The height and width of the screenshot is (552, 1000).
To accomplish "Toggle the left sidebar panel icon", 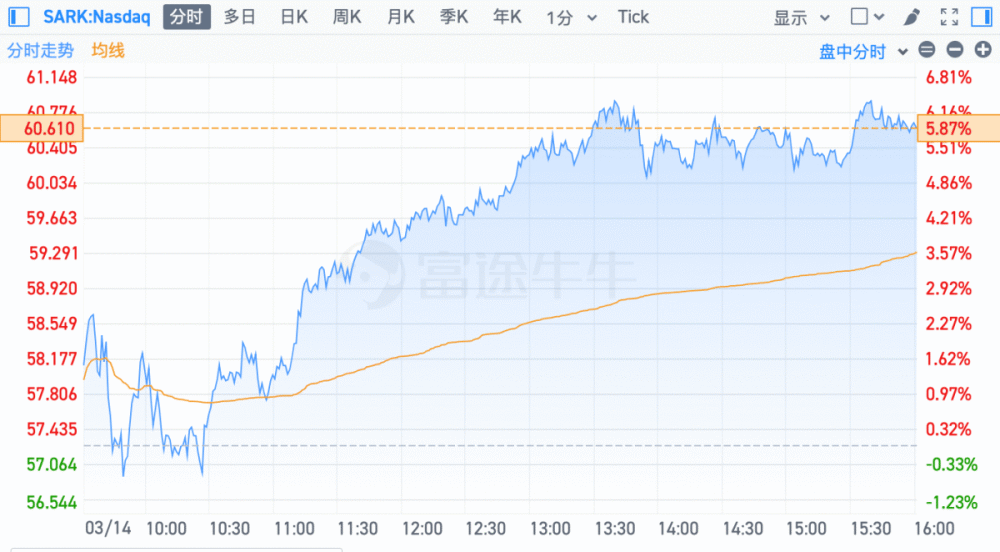I will (20, 17).
